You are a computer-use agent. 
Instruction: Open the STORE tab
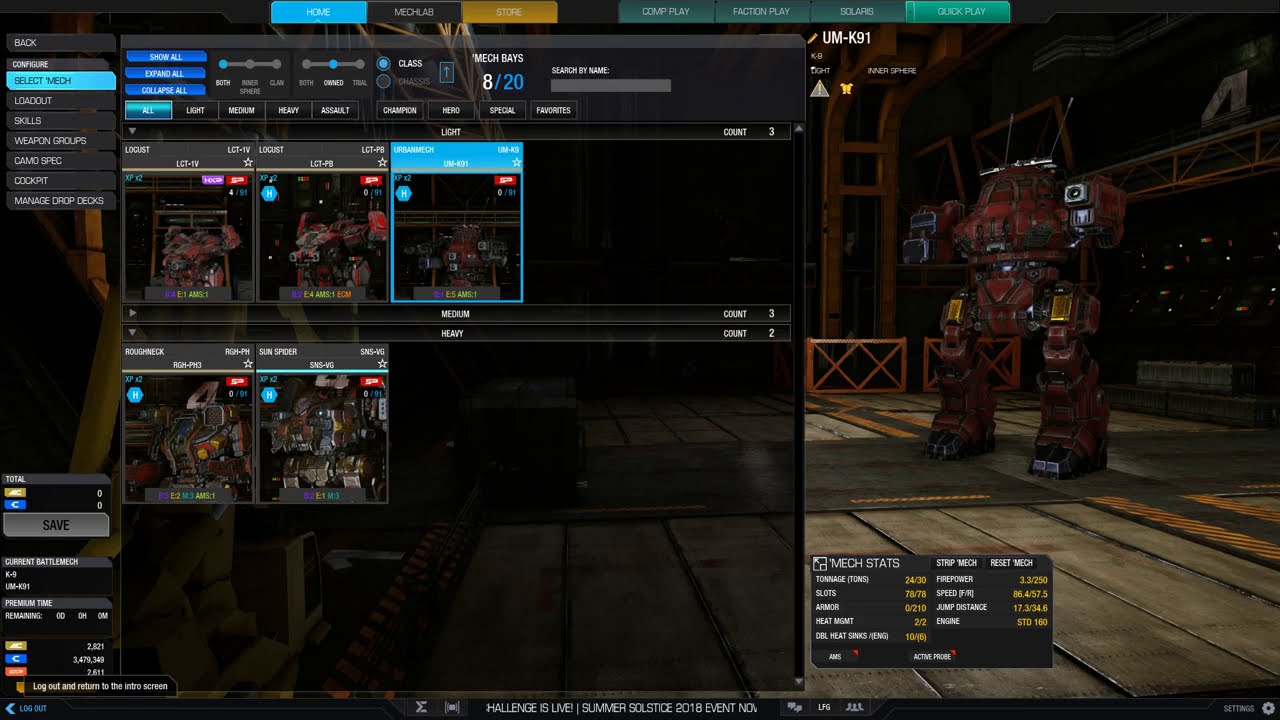tap(509, 12)
